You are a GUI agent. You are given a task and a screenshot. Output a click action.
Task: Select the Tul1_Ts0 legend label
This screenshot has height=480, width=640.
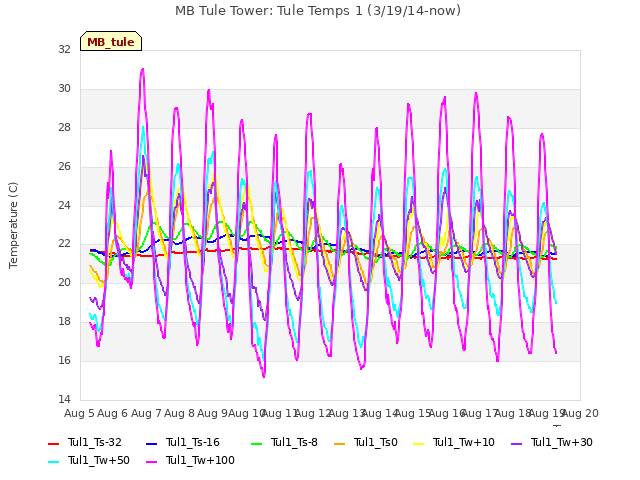376,442
